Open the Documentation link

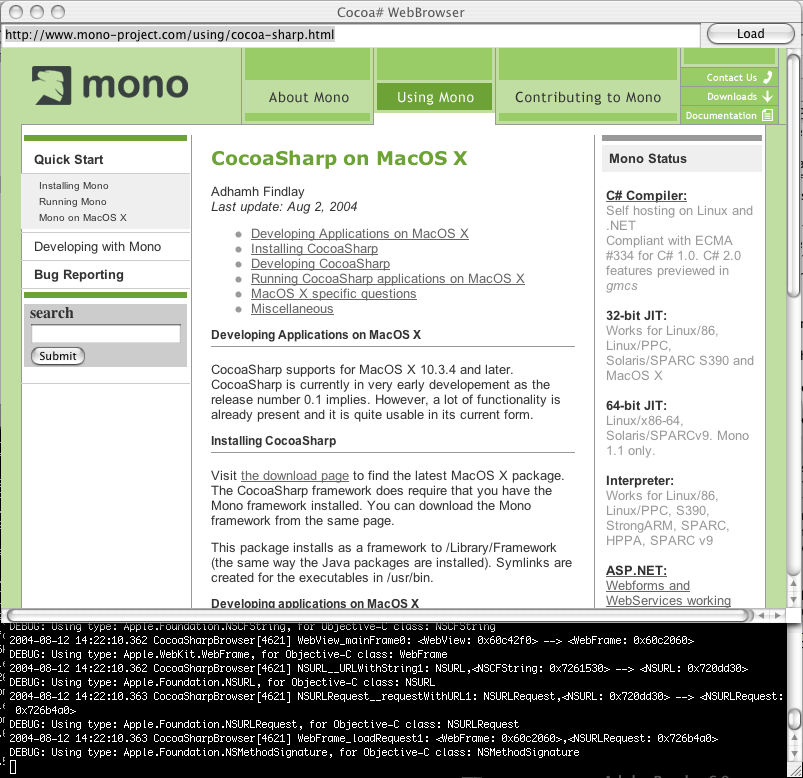pyautogui.click(x=721, y=115)
